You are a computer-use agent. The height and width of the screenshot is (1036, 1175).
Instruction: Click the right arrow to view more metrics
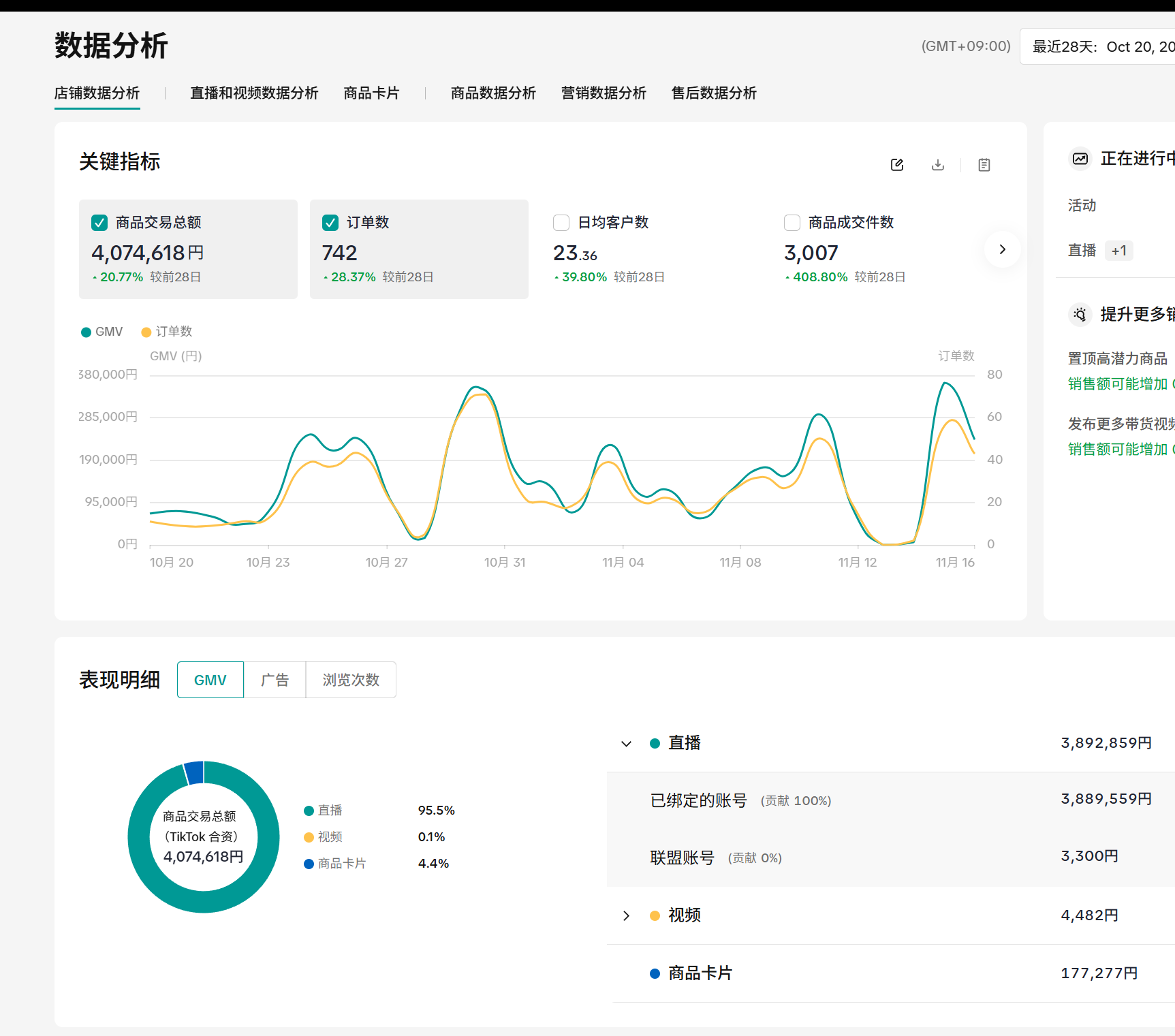(1001, 249)
